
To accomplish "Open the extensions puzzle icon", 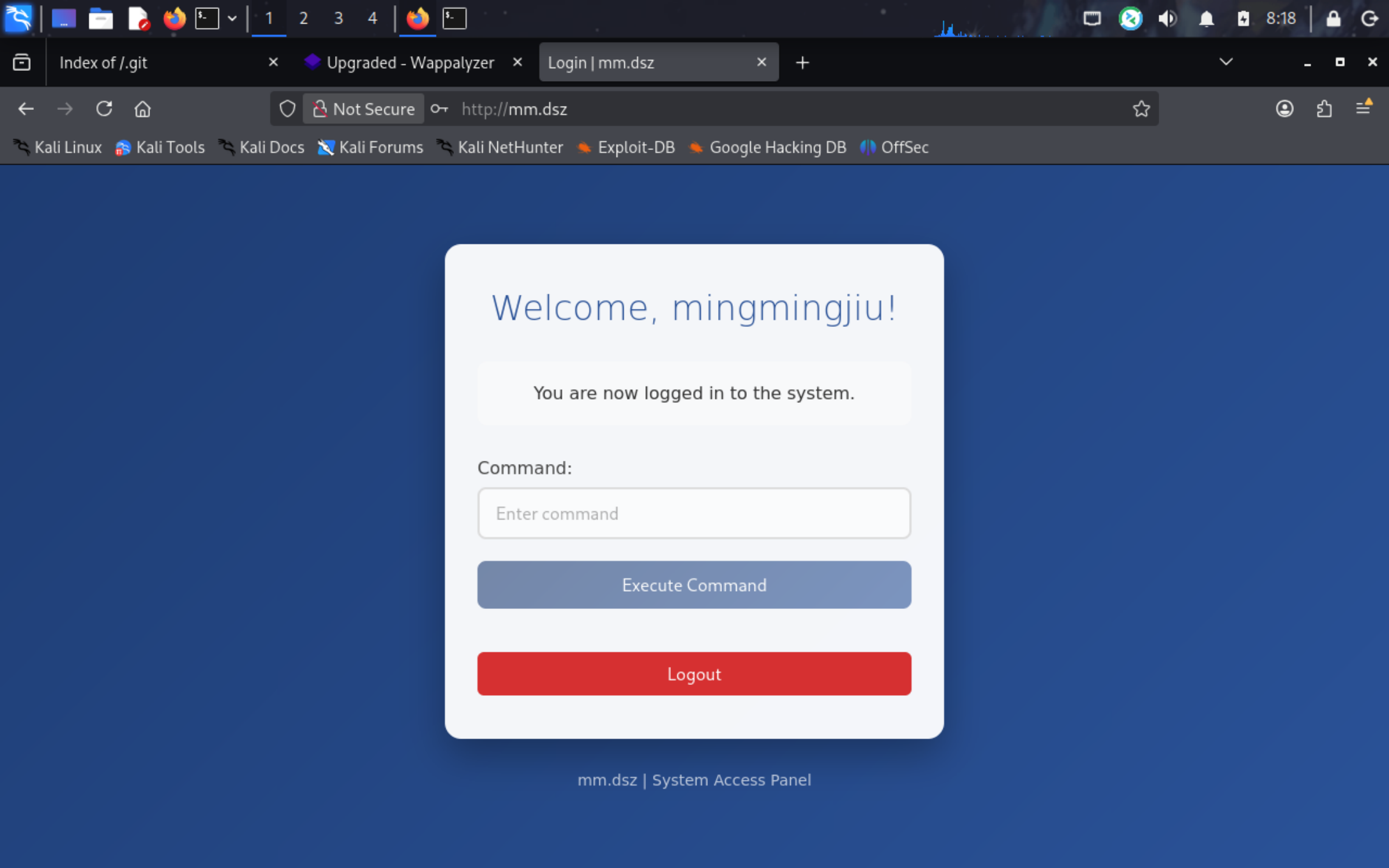I will pyautogui.click(x=1324, y=109).
